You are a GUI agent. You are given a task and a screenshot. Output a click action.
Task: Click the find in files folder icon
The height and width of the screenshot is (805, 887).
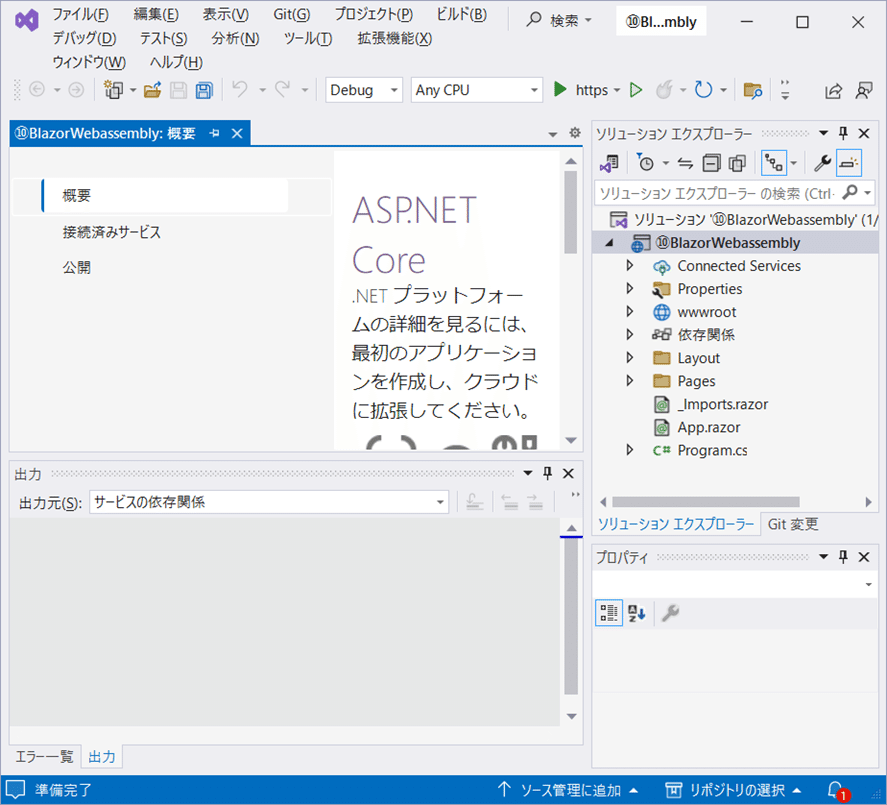752,90
